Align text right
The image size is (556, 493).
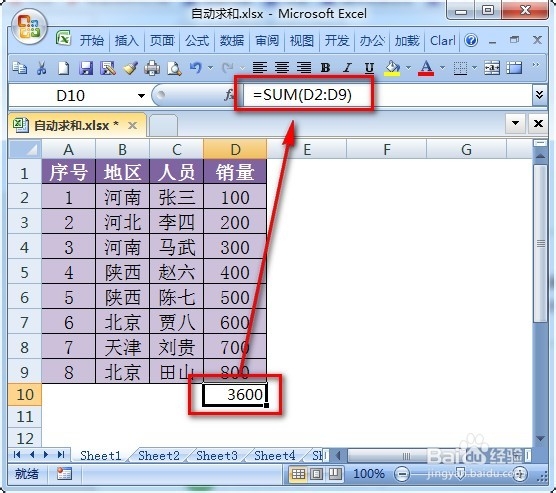304,67
